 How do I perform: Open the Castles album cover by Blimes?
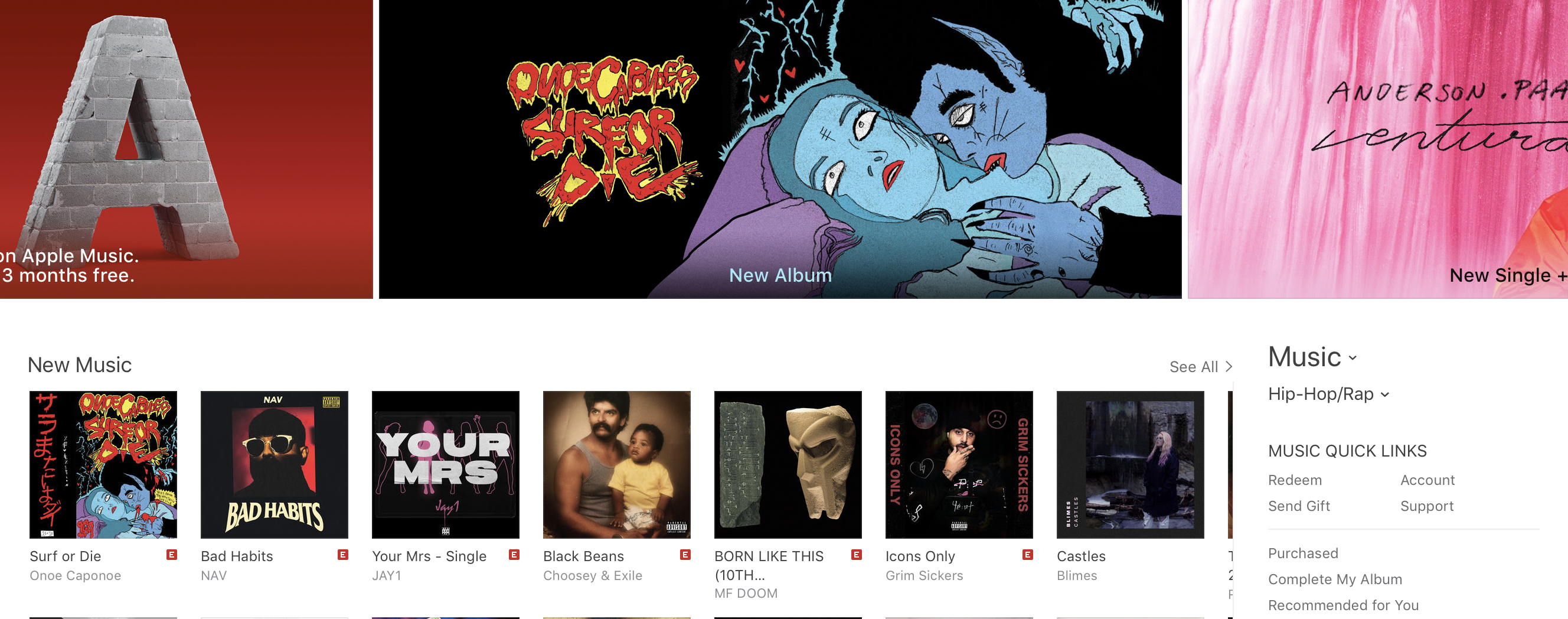point(1131,464)
